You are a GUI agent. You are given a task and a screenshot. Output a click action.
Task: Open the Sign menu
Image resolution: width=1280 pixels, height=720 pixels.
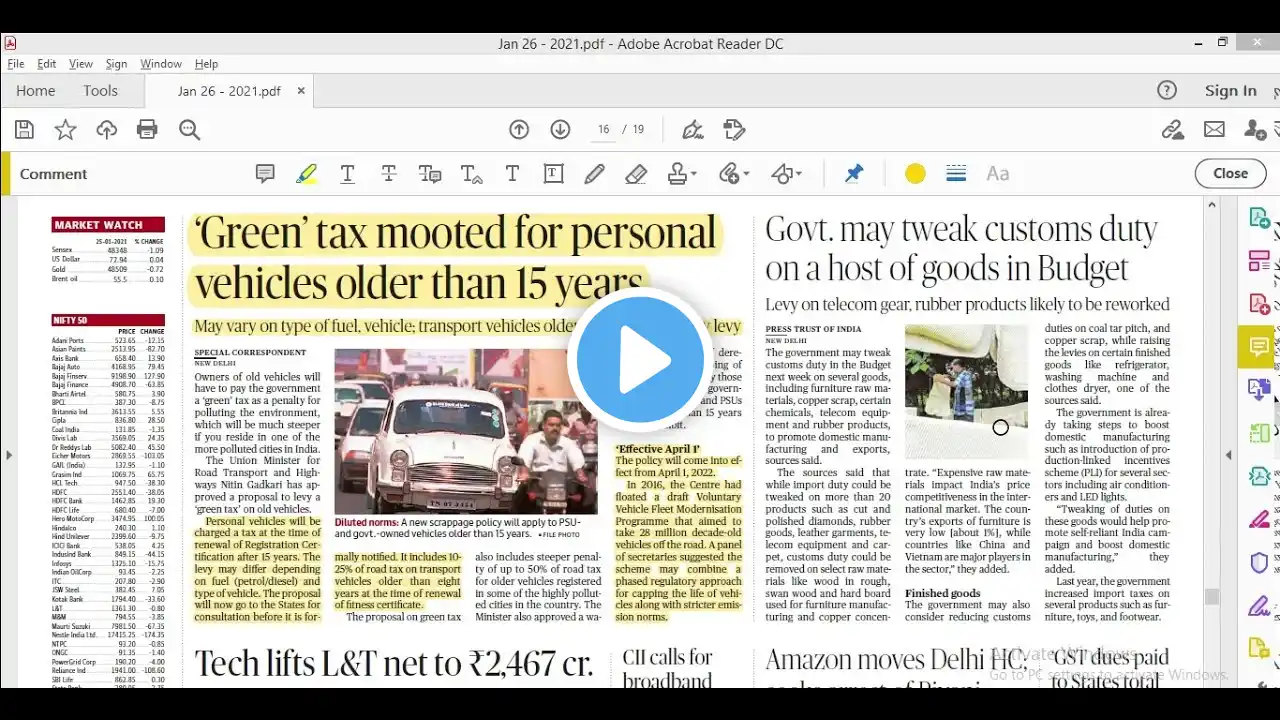click(116, 64)
